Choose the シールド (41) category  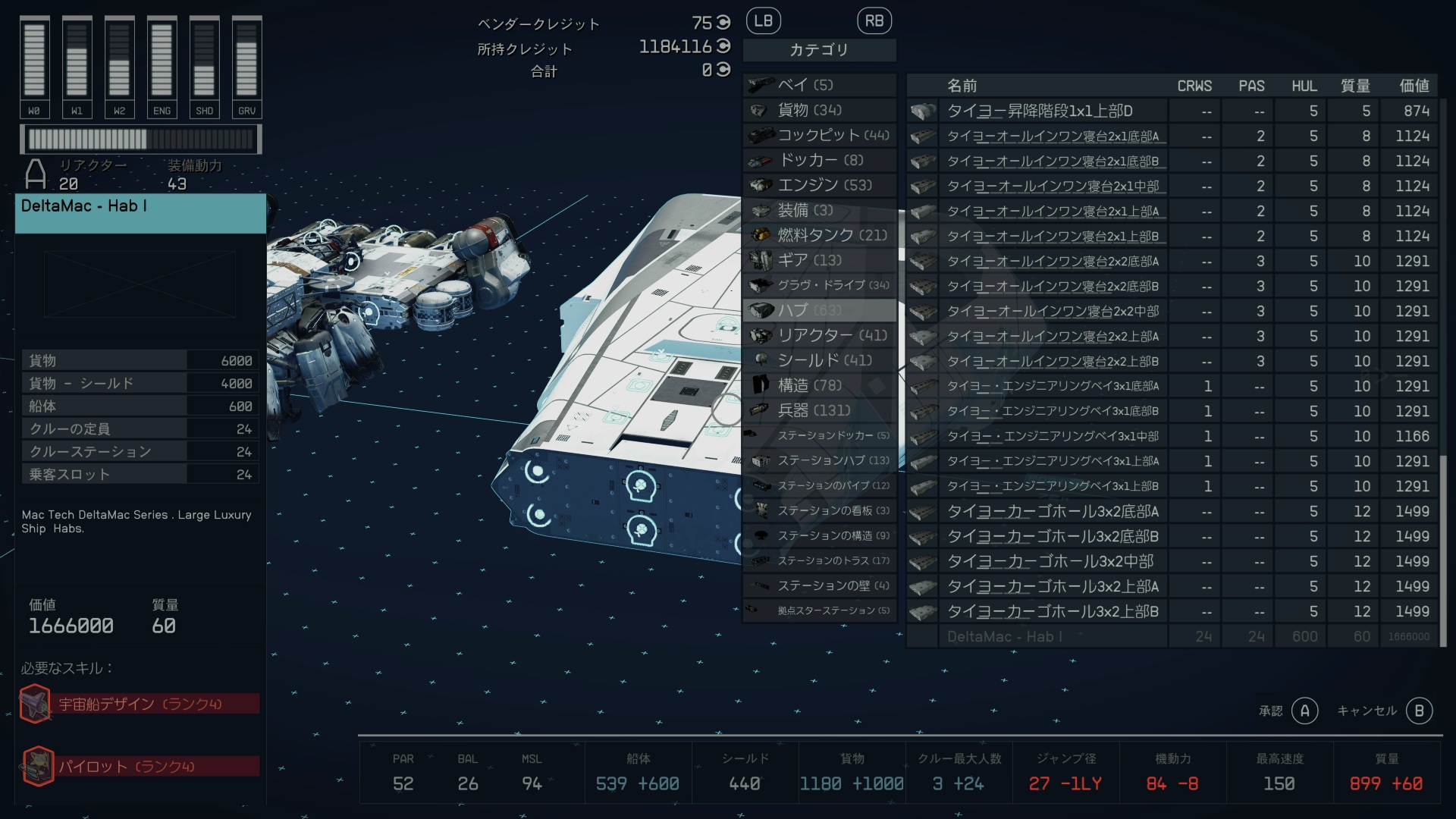824,360
